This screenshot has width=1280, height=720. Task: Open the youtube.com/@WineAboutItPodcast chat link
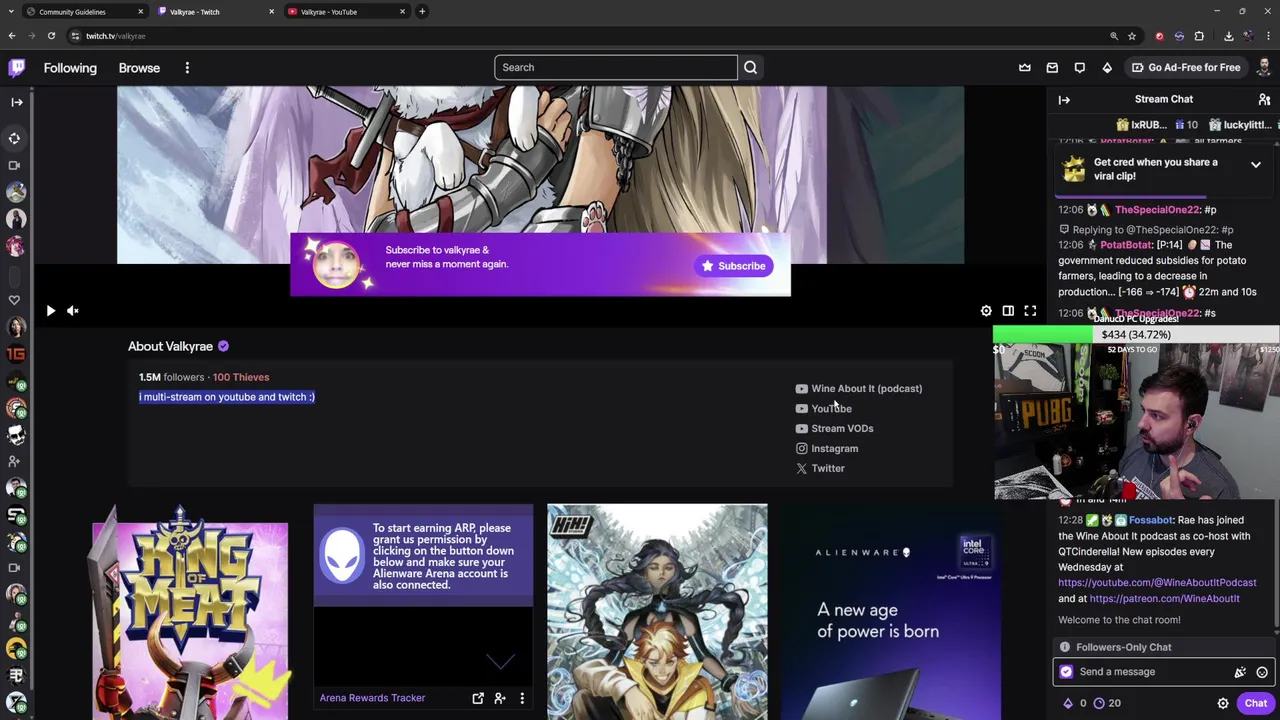[1157, 582]
